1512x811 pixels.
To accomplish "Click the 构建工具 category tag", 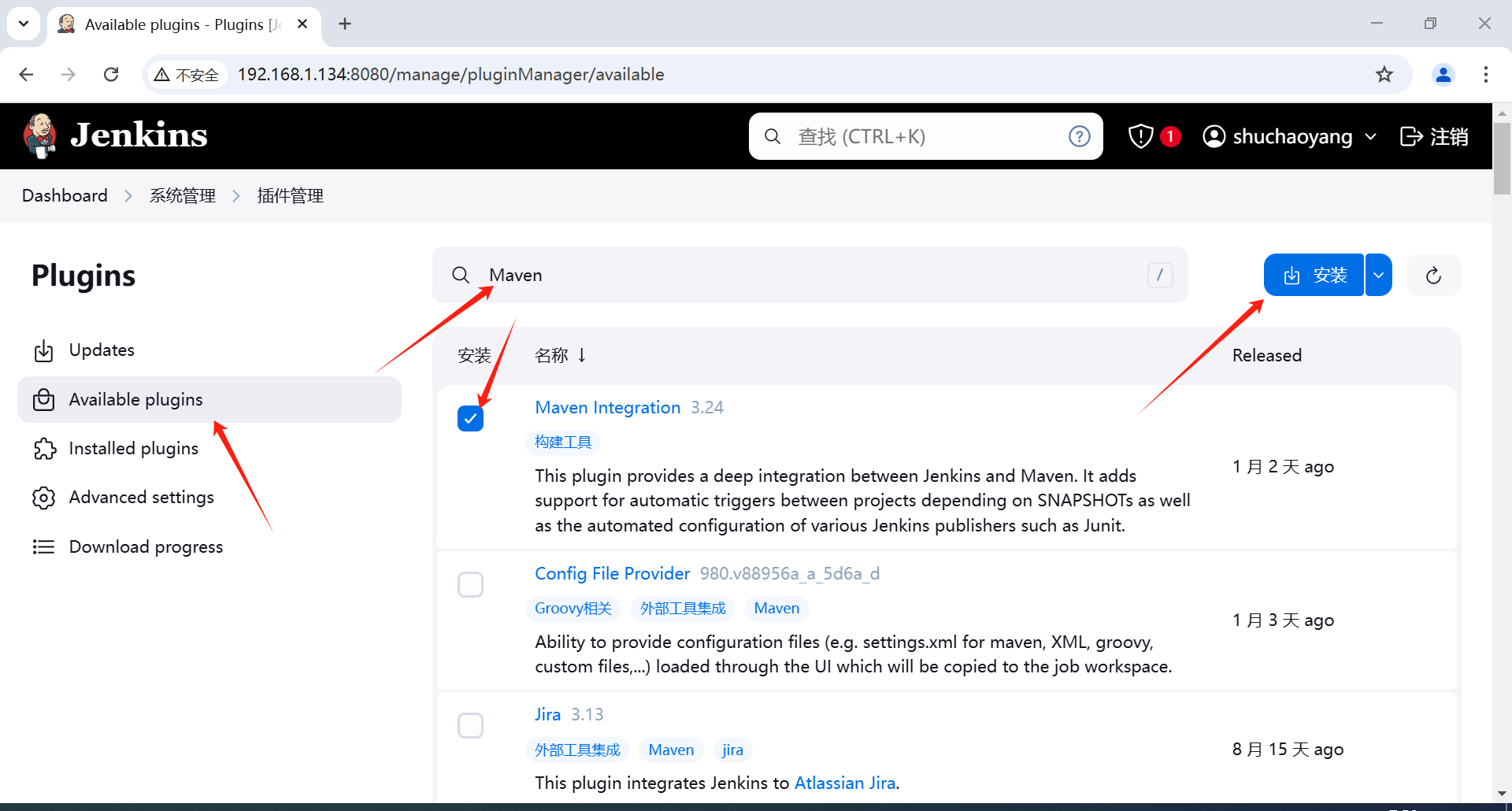I will pos(563,442).
